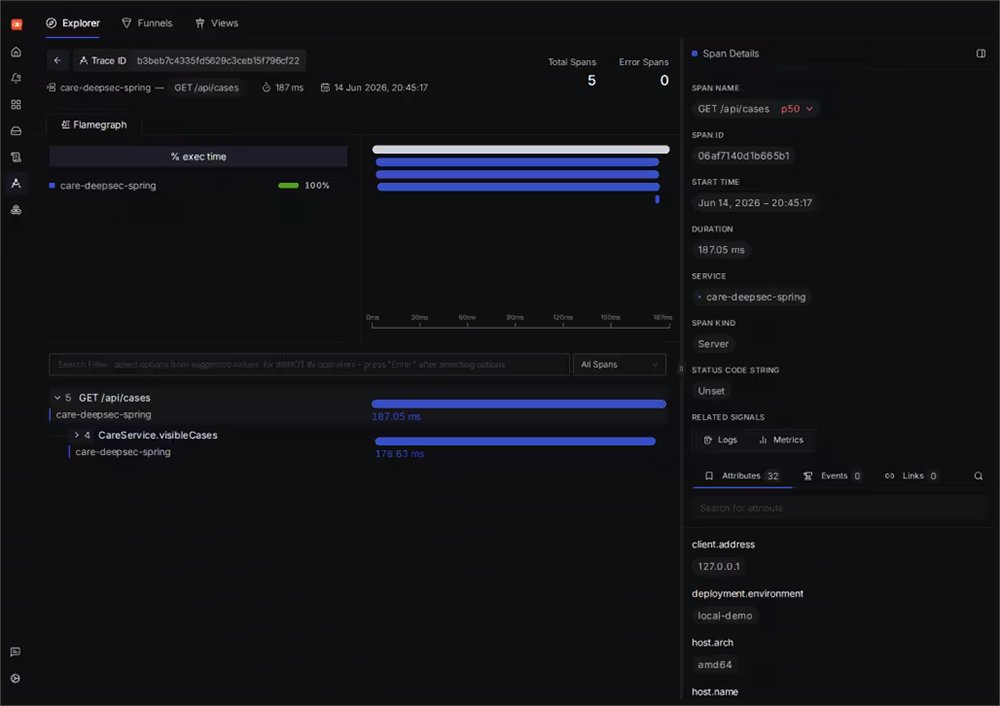The width and height of the screenshot is (1000, 706).
Task: Switch to the Funnels tab
Action: click(147, 23)
